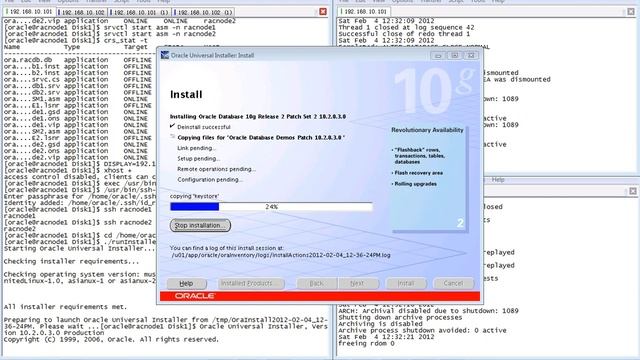Viewport: 640px width, 360px height.
Task: Click the progress icon beside Copying files
Action: point(172,137)
